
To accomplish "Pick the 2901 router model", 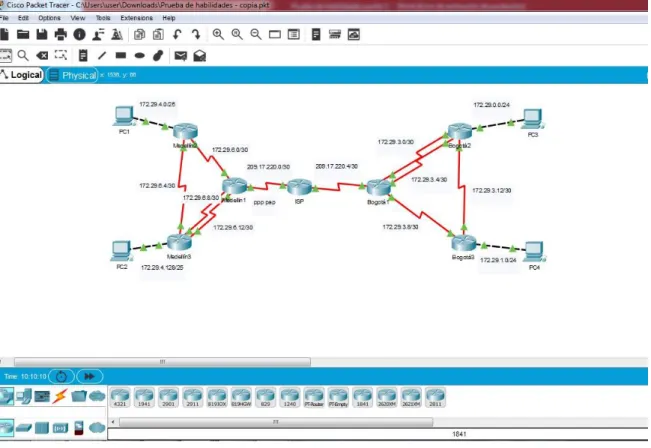I will click(169, 397).
